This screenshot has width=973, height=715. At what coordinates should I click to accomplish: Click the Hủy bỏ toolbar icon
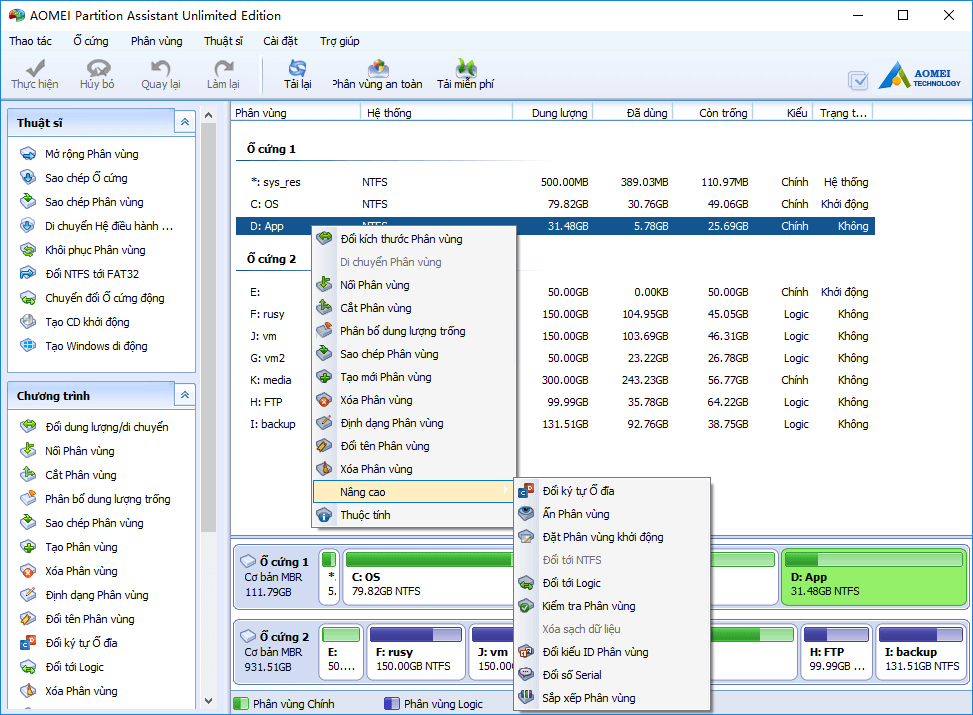(98, 68)
